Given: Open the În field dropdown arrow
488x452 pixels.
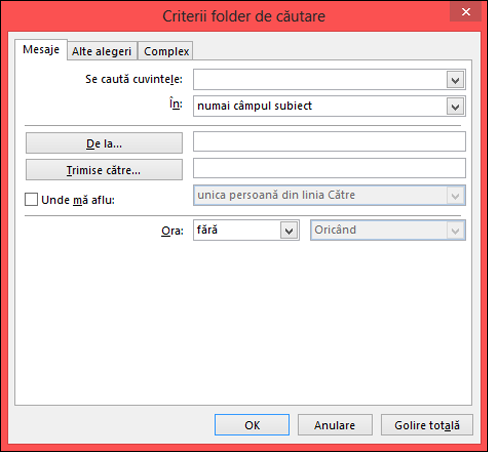Looking at the screenshot, I should (455, 107).
